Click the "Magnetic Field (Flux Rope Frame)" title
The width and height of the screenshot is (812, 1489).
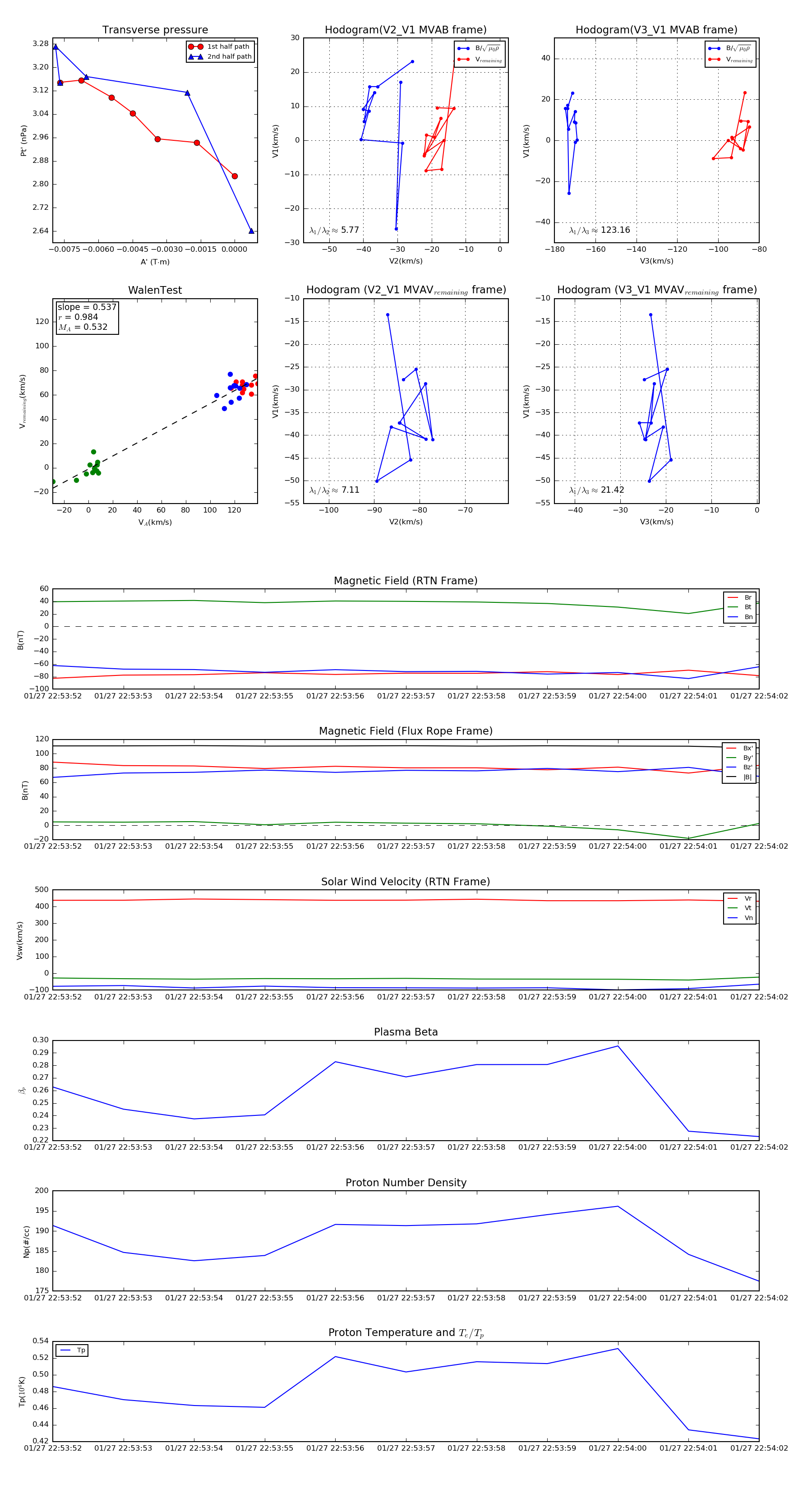(406, 731)
